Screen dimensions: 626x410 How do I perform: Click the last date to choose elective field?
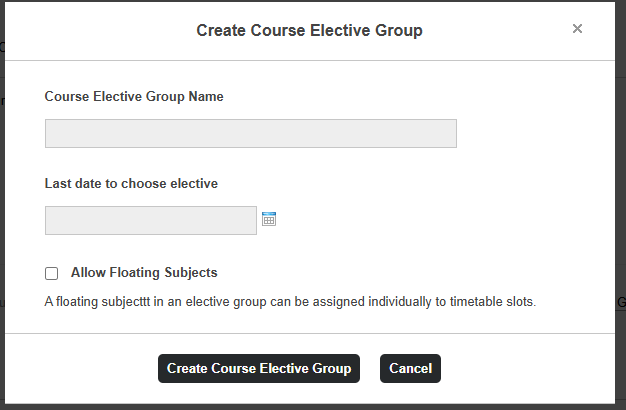[x=151, y=220]
